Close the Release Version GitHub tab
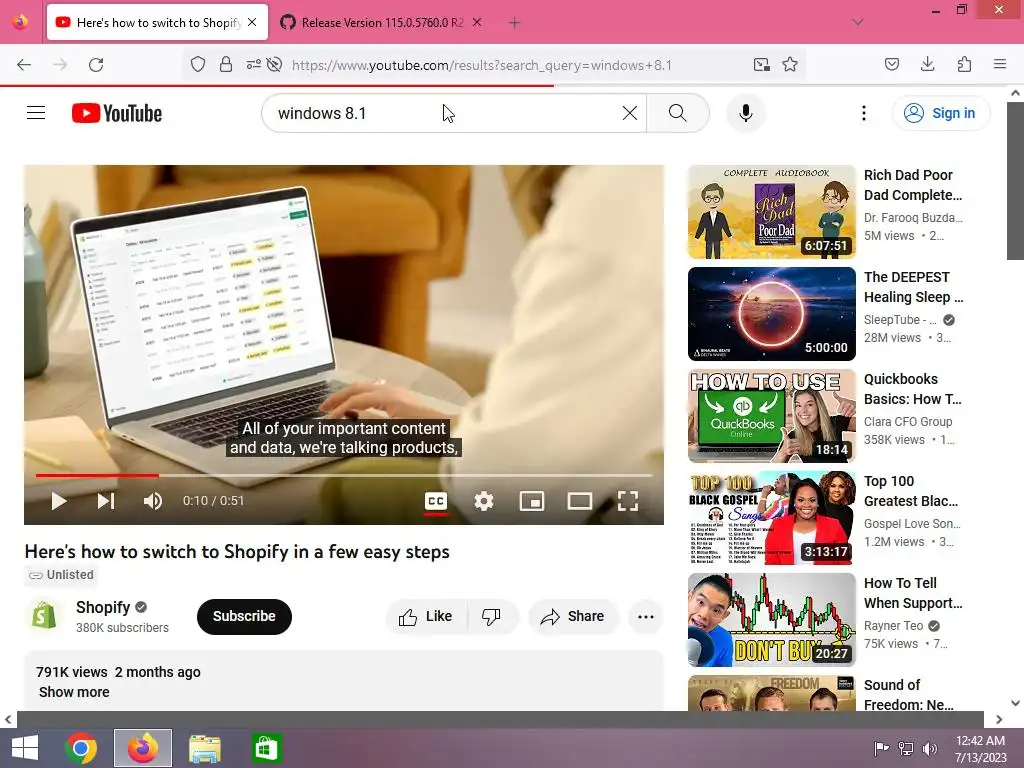Screen dimensions: 1024x768 477,22
